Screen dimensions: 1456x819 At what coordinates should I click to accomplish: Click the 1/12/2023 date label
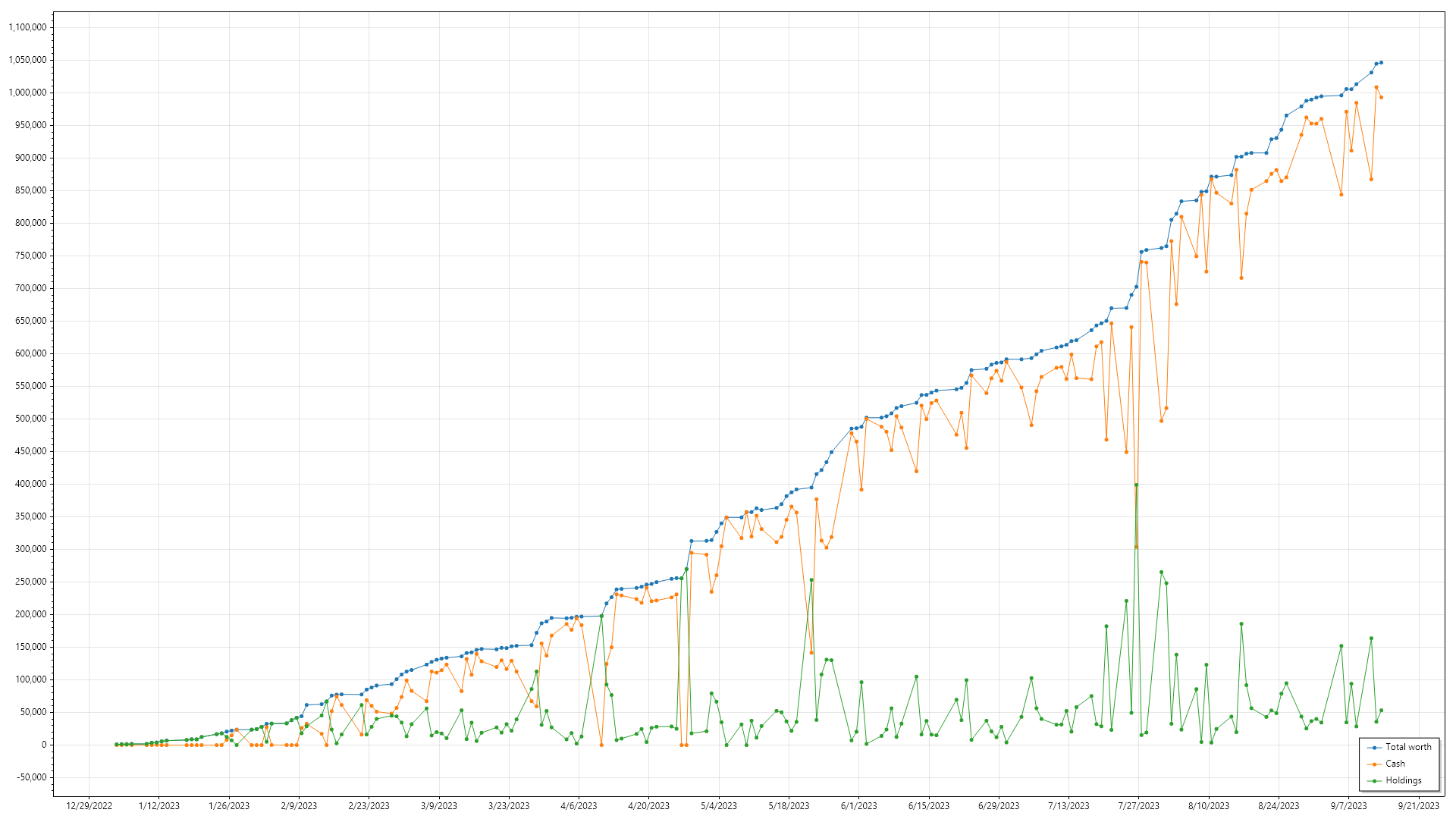pyautogui.click(x=159, y=806)
